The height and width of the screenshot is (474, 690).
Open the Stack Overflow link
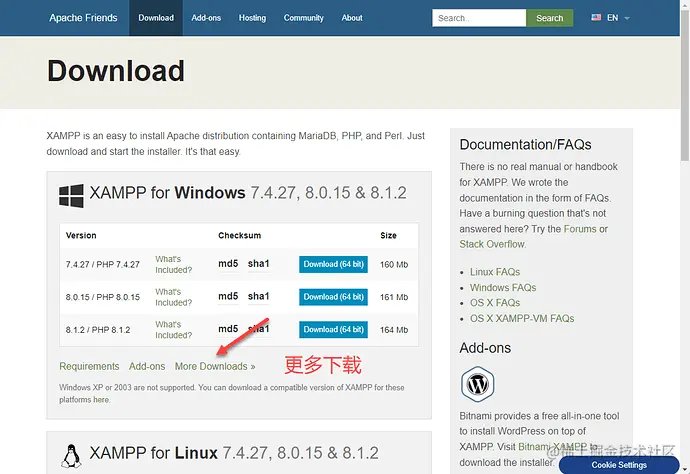(492, 244)
